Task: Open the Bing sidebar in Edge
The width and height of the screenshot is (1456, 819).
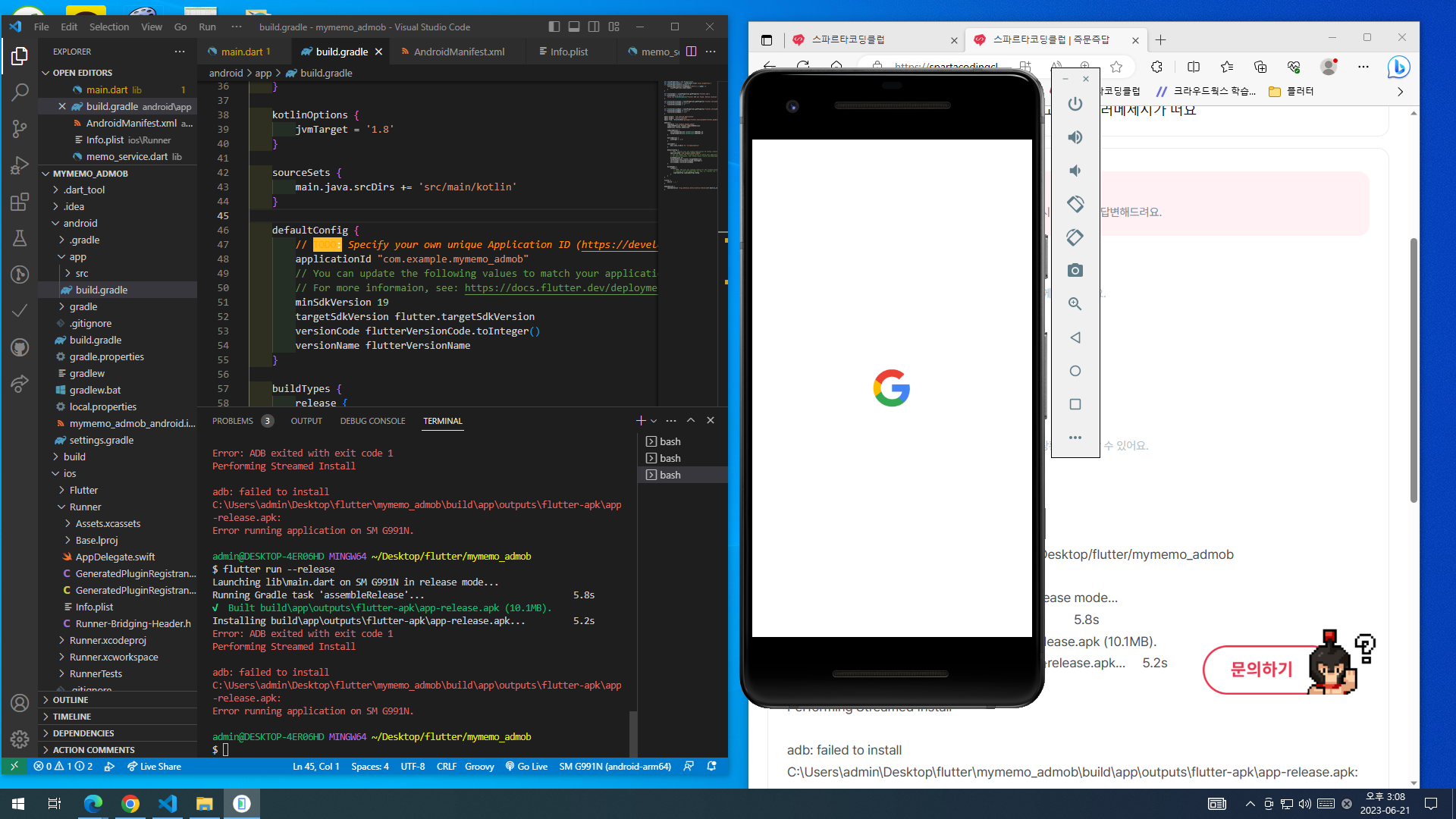Action: 1398,67
